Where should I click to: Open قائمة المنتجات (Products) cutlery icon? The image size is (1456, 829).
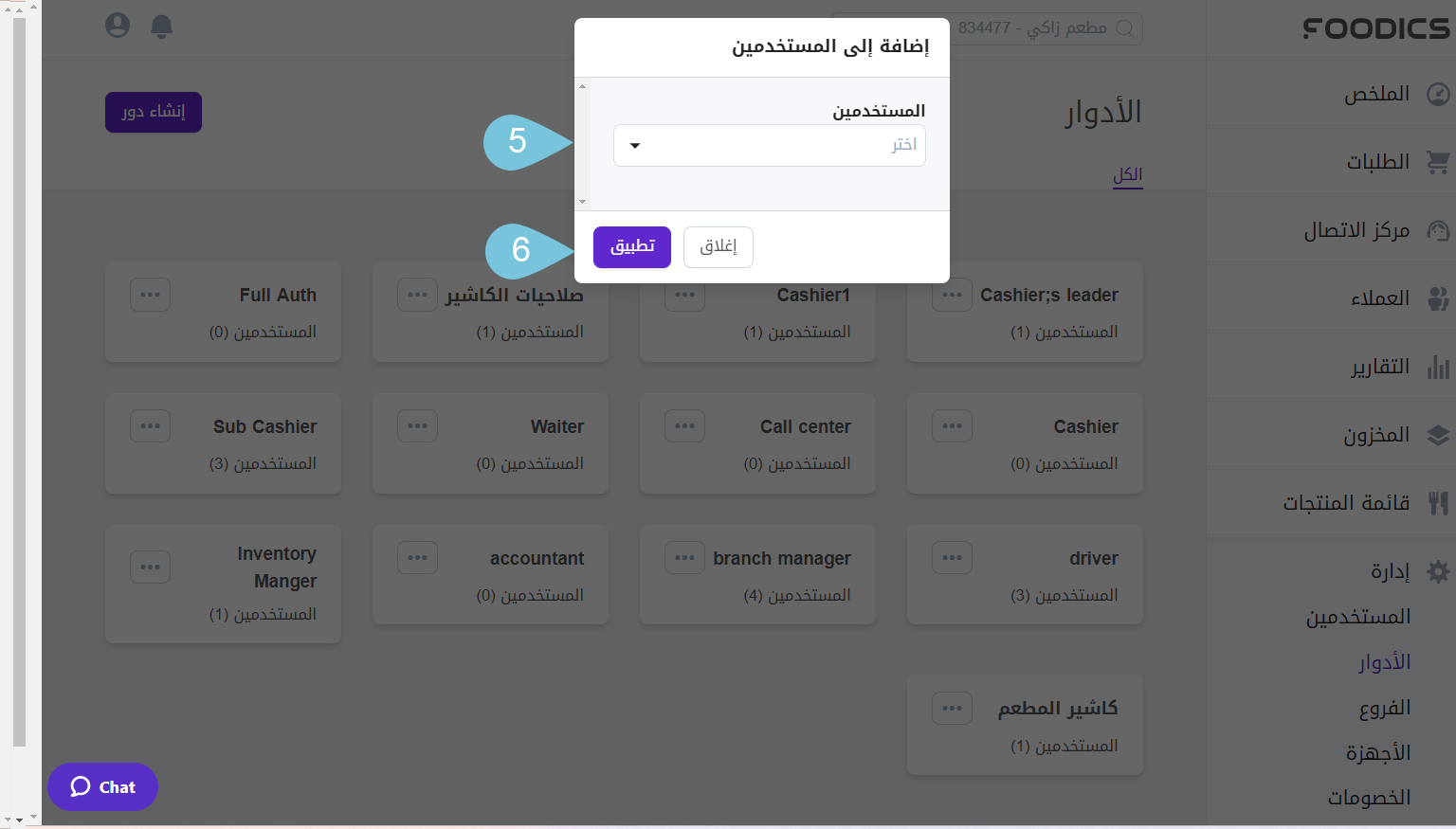[x=1439, y=503]
